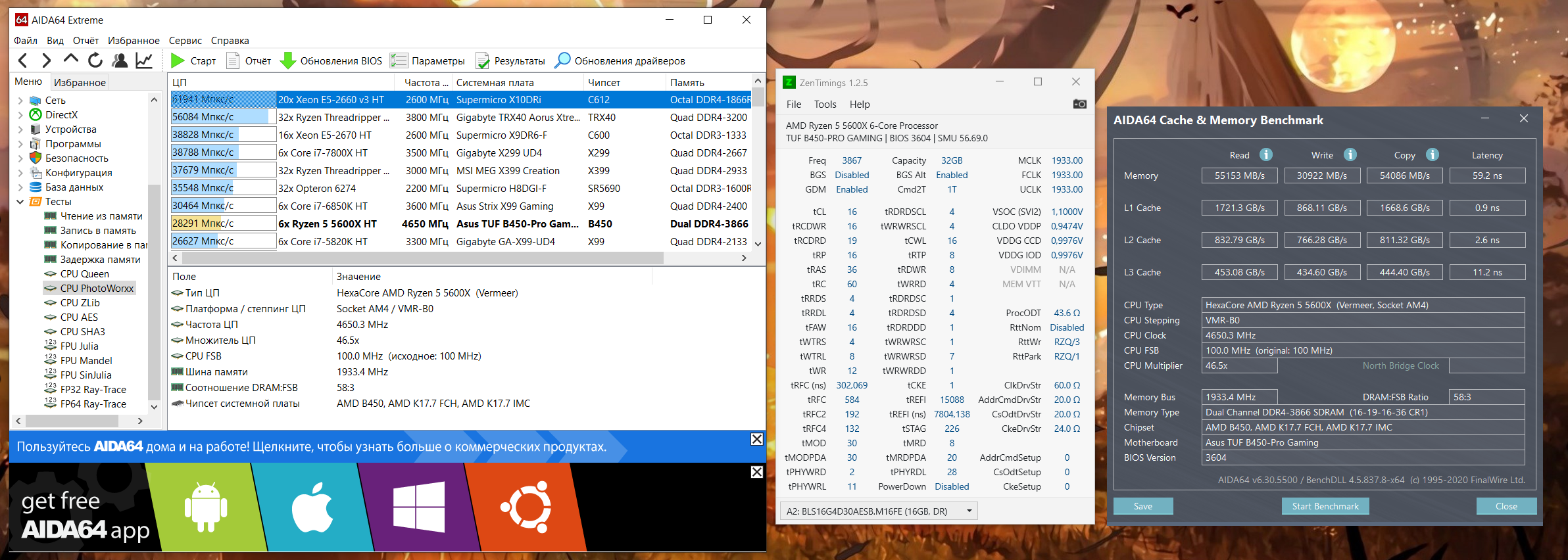
Task: Open the user profile icon in AIDA64 toolbar
Action: [120, 60]
